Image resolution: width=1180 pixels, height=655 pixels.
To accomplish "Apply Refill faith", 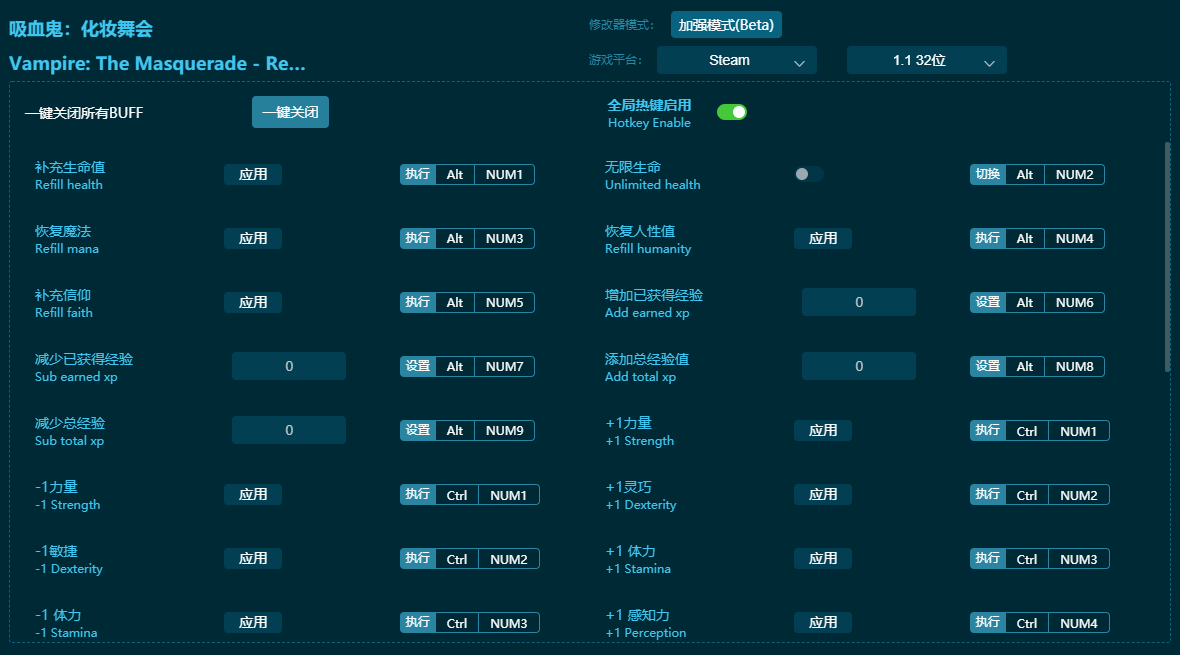I will pyautogui.click(x=253, y=303).
